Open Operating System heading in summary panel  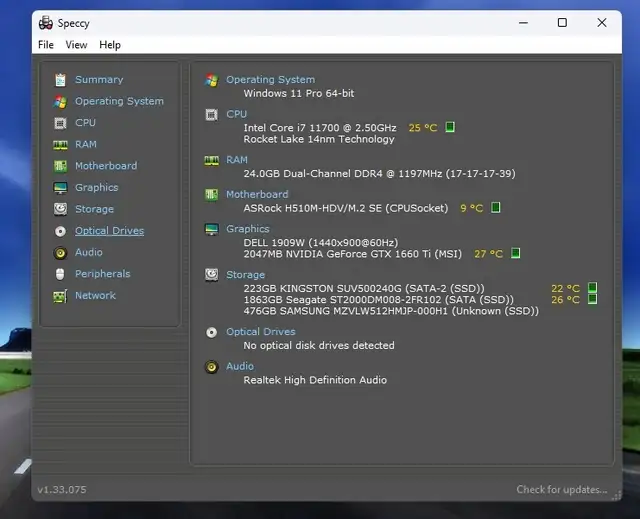coord(271,80)
